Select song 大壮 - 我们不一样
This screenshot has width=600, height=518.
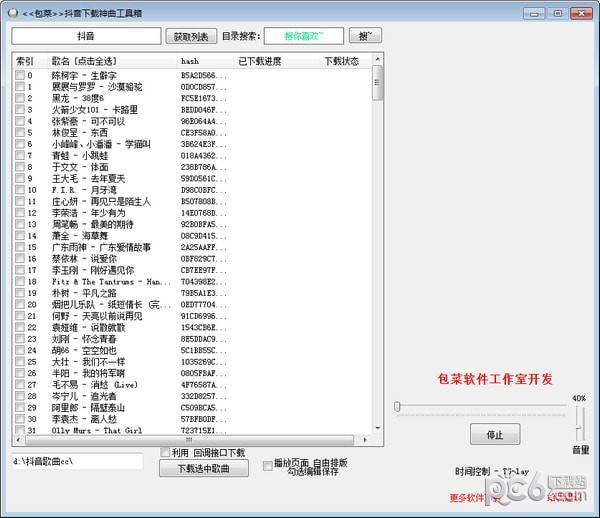pyautogui.click(x=88, y=362)
